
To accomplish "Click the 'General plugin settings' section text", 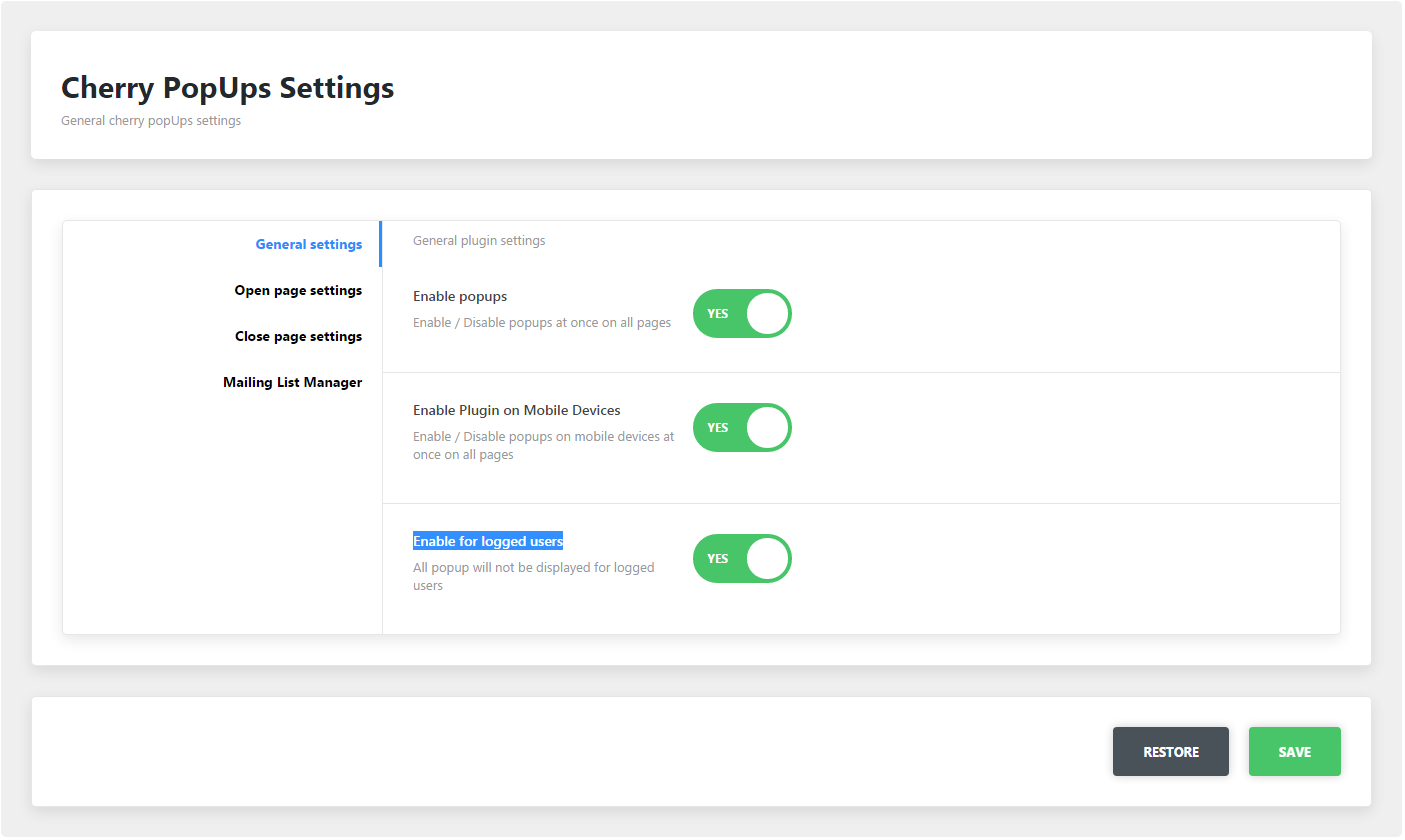I will pyautogui.click(x=479, y=241).
